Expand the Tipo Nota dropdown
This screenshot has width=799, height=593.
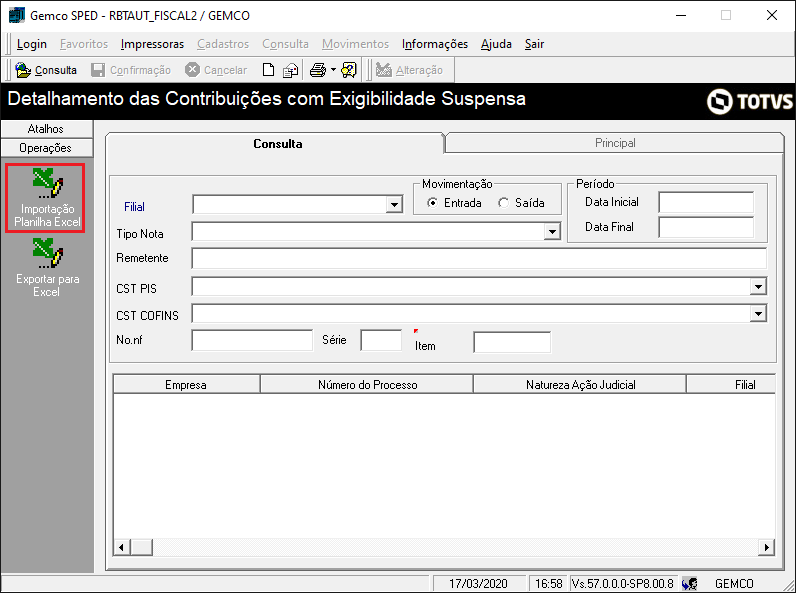point(552,232)
